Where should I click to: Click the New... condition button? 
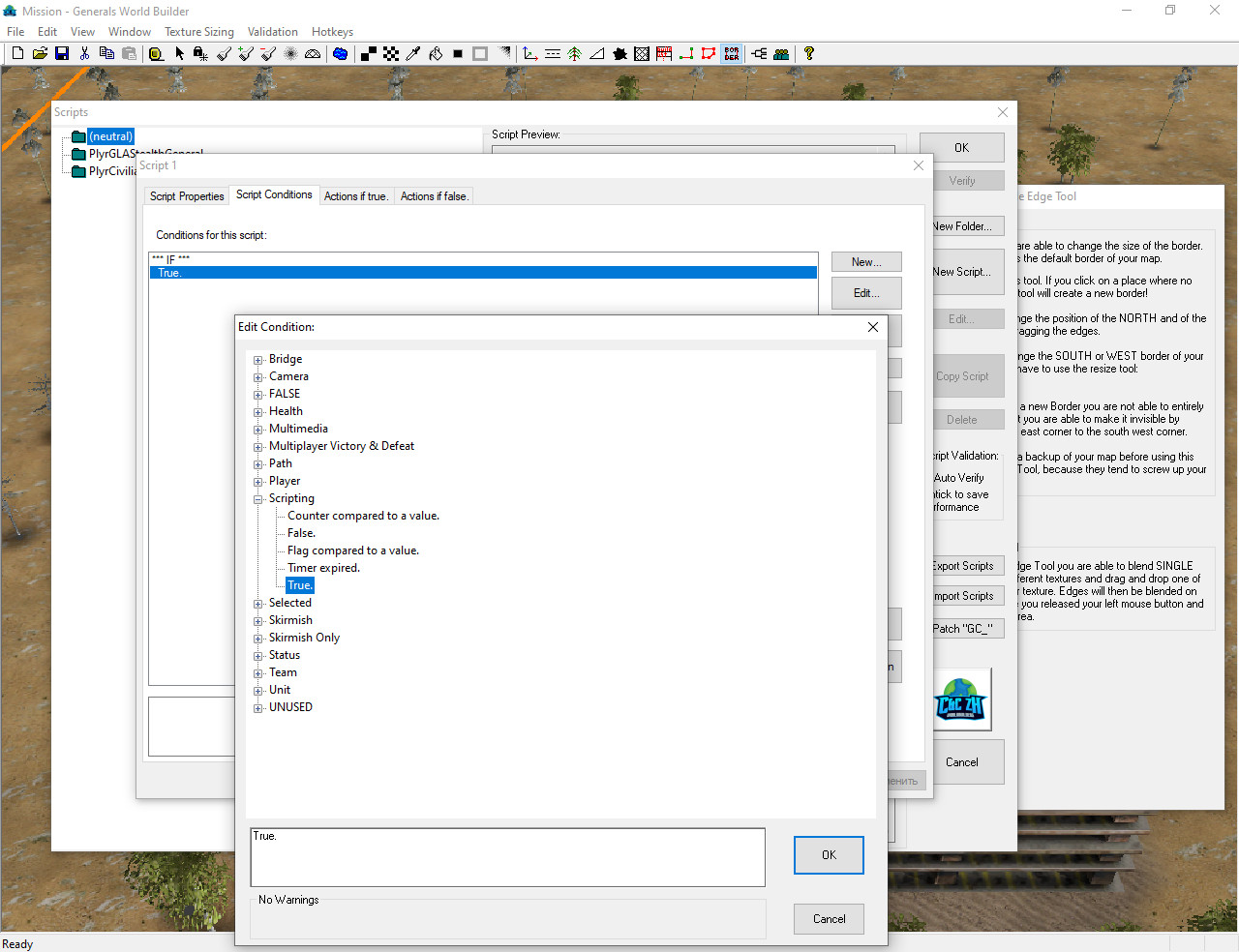pyautogui.click(x=866, y=262)
